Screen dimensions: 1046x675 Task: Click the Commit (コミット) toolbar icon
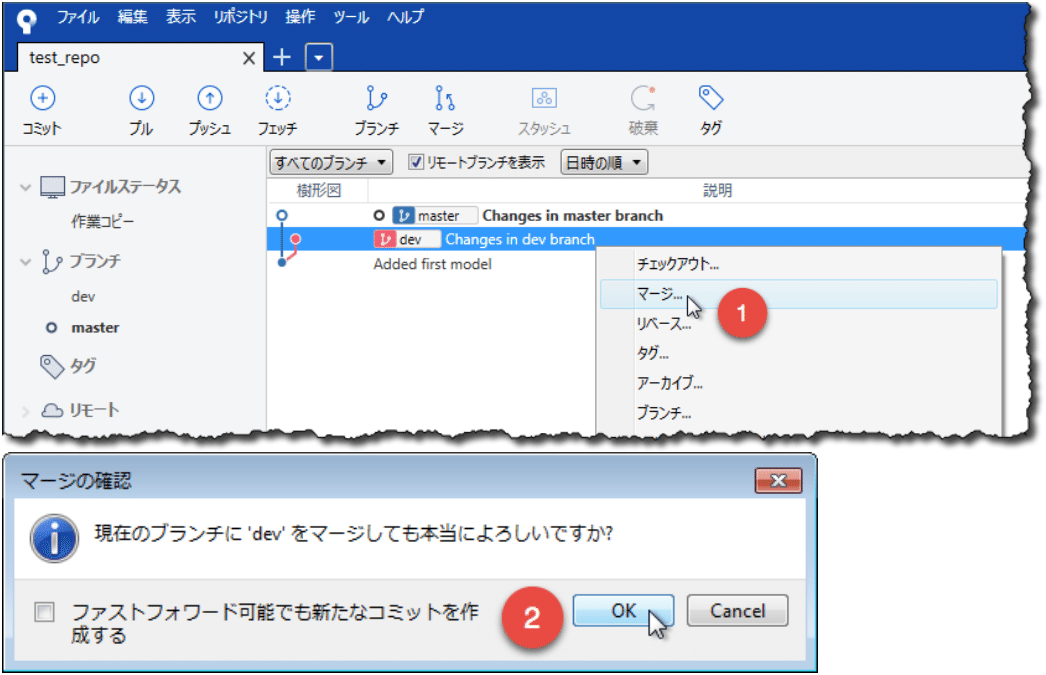pos(42,99)
